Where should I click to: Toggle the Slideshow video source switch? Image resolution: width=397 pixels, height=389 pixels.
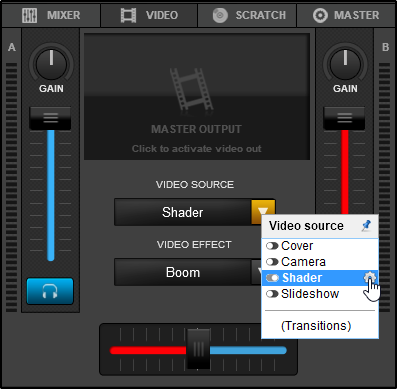click(x=272, y=294)
